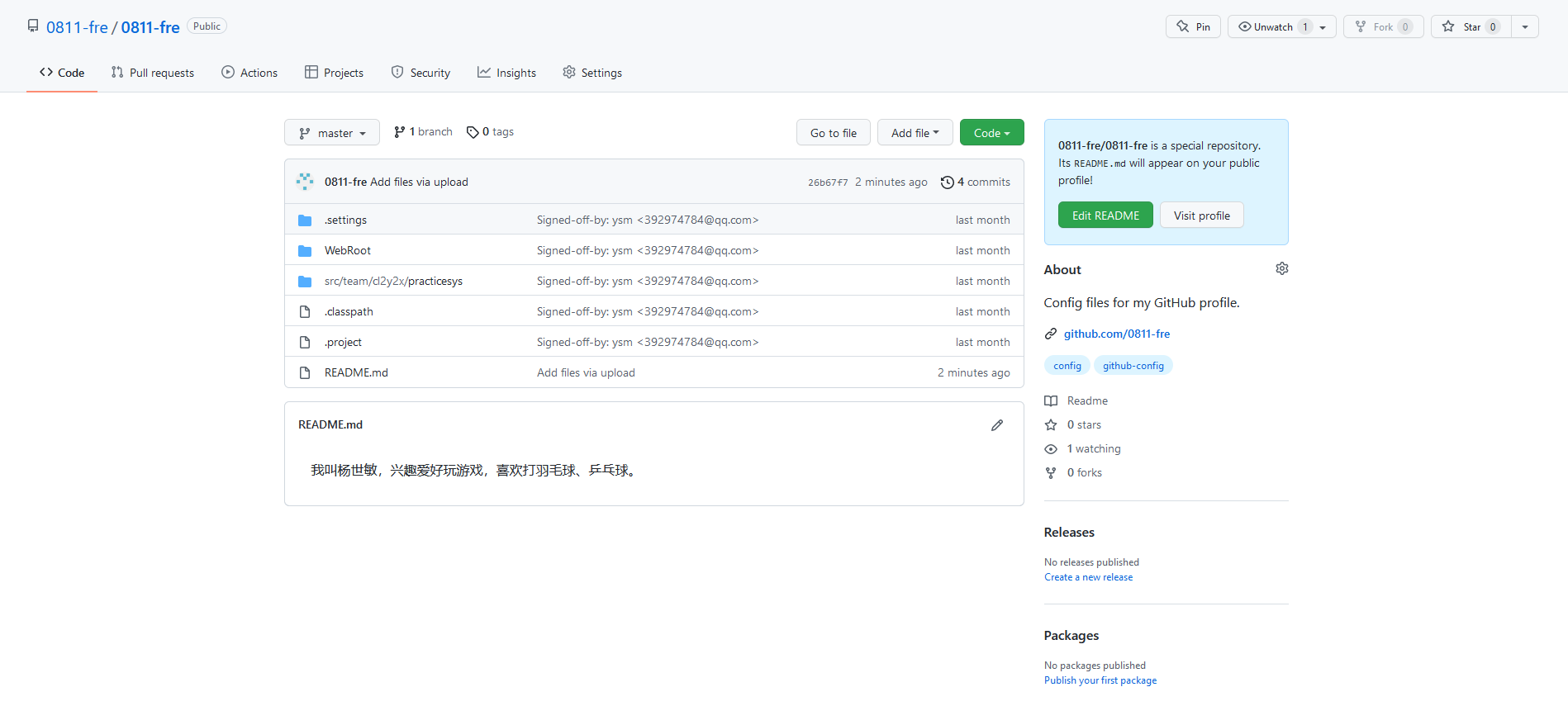Screen dimensions: 1568x706
Task: Click the Edit README button
Action: pyautogui.click(x=1105, y=216)
